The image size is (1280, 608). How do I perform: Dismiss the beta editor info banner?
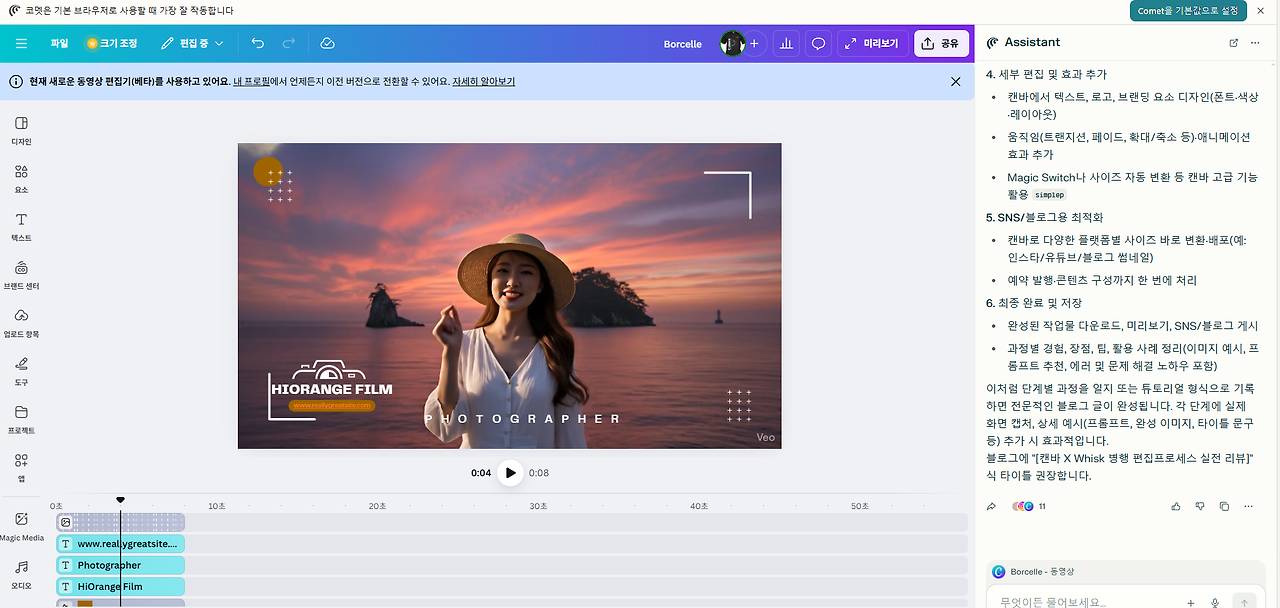pos(955,81)
